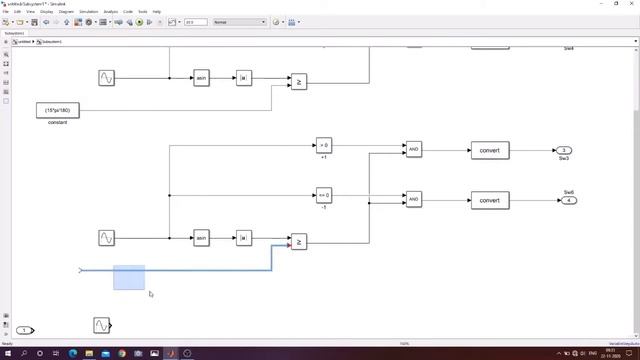Select the convert block feeding Sw6

point(490,200)
